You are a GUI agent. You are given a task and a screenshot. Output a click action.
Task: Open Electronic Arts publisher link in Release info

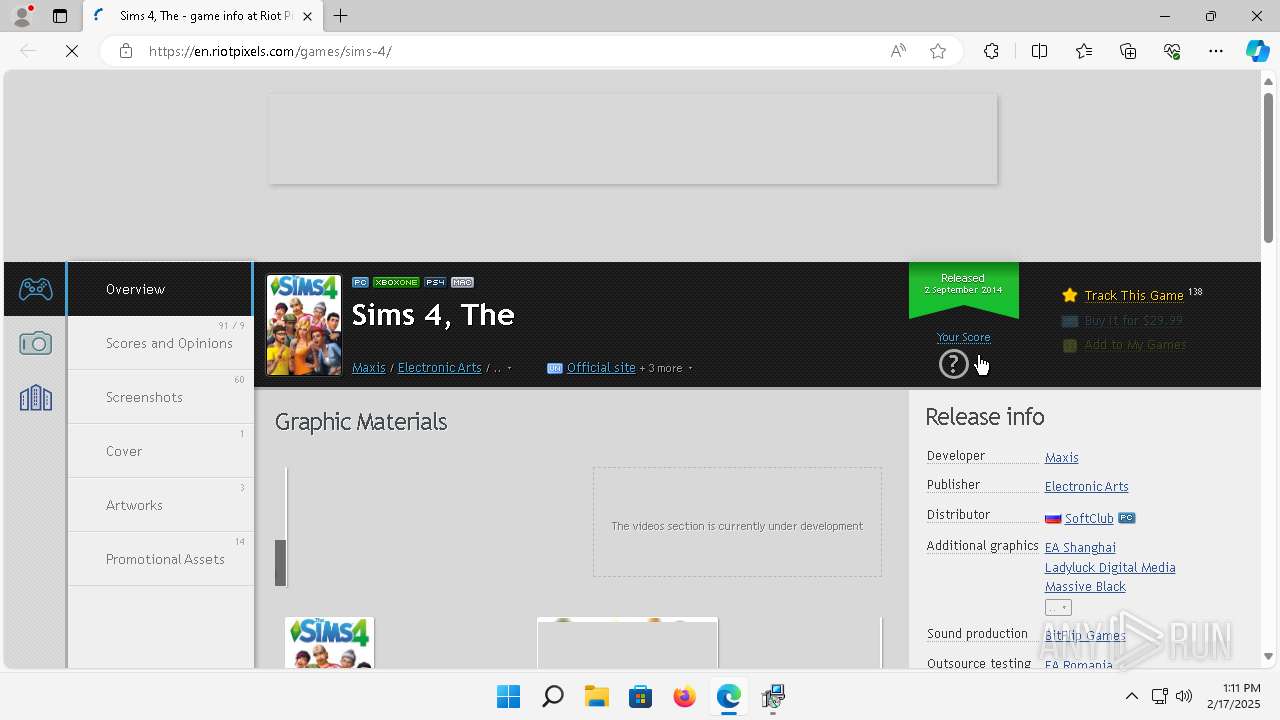1086,487
